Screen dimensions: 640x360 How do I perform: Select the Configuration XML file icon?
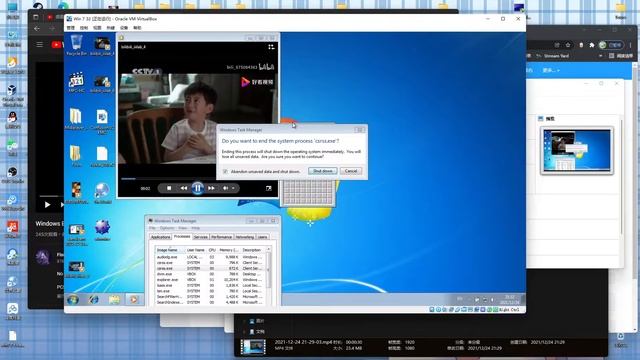tap(102, 121)
